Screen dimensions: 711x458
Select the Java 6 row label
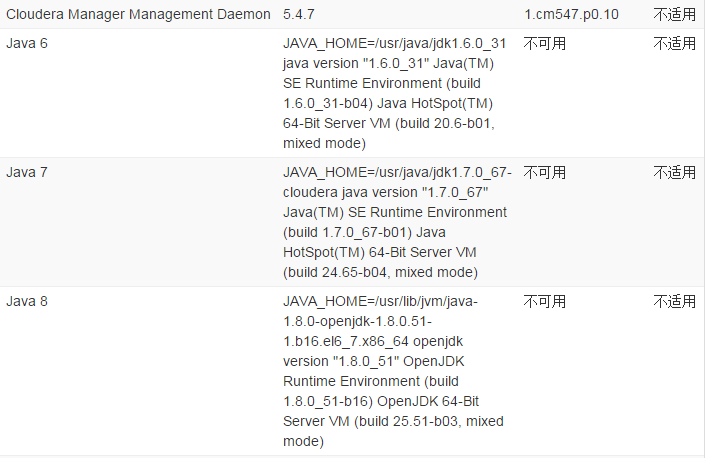(x=27, y=44)
